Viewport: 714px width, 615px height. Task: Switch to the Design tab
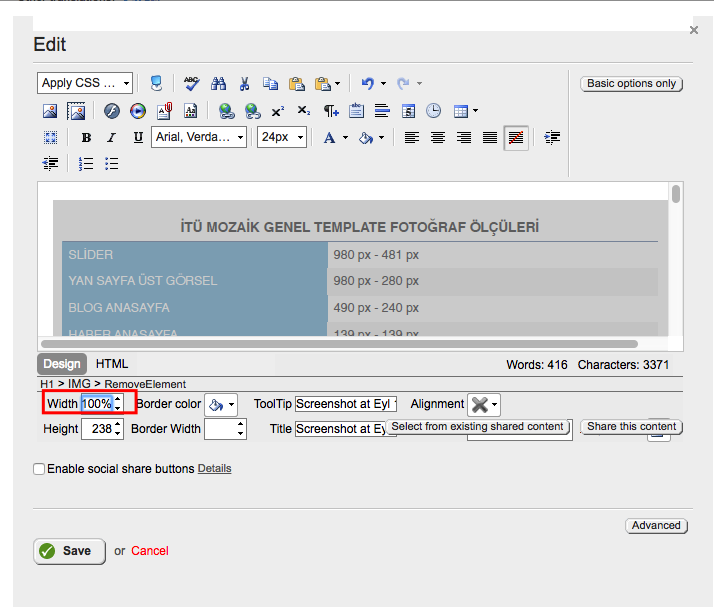[x=62, y=364]
